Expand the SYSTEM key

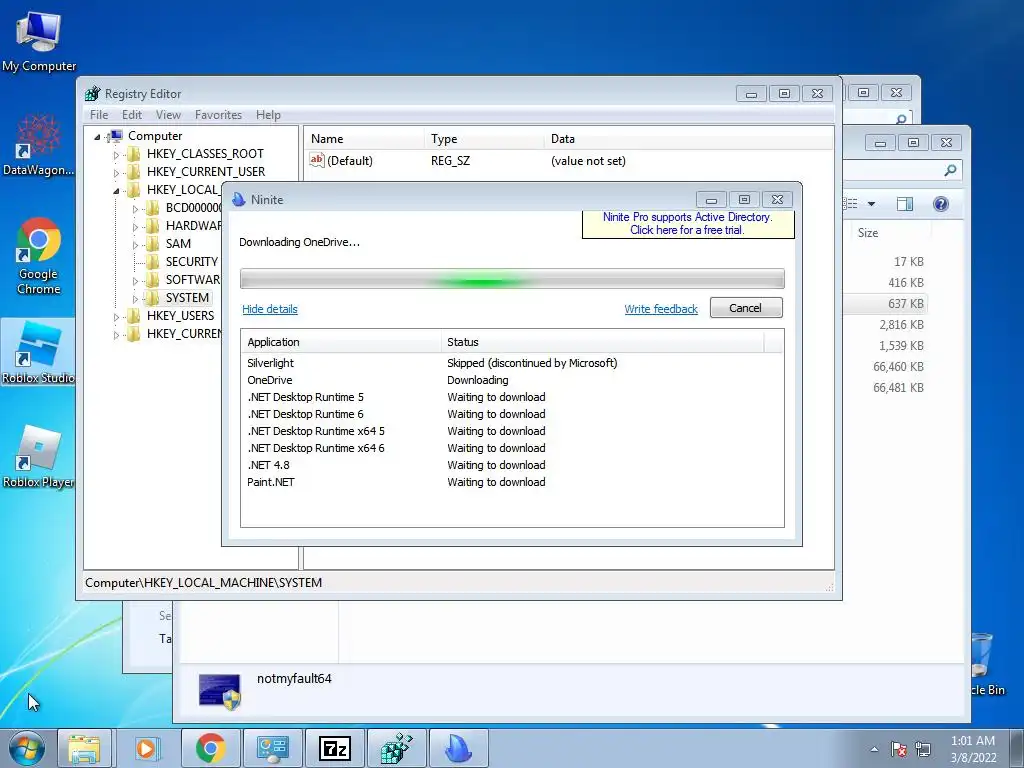(135, 298)
